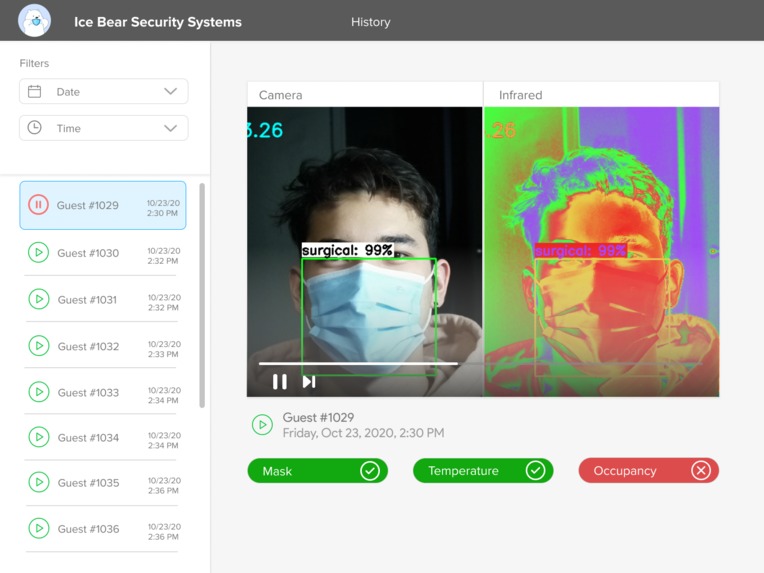The width and height of the screenshot is (764, 573).
Task: Click the 2:33 PM timestamp for Guest #1032
Action: (x=163, y=354)
